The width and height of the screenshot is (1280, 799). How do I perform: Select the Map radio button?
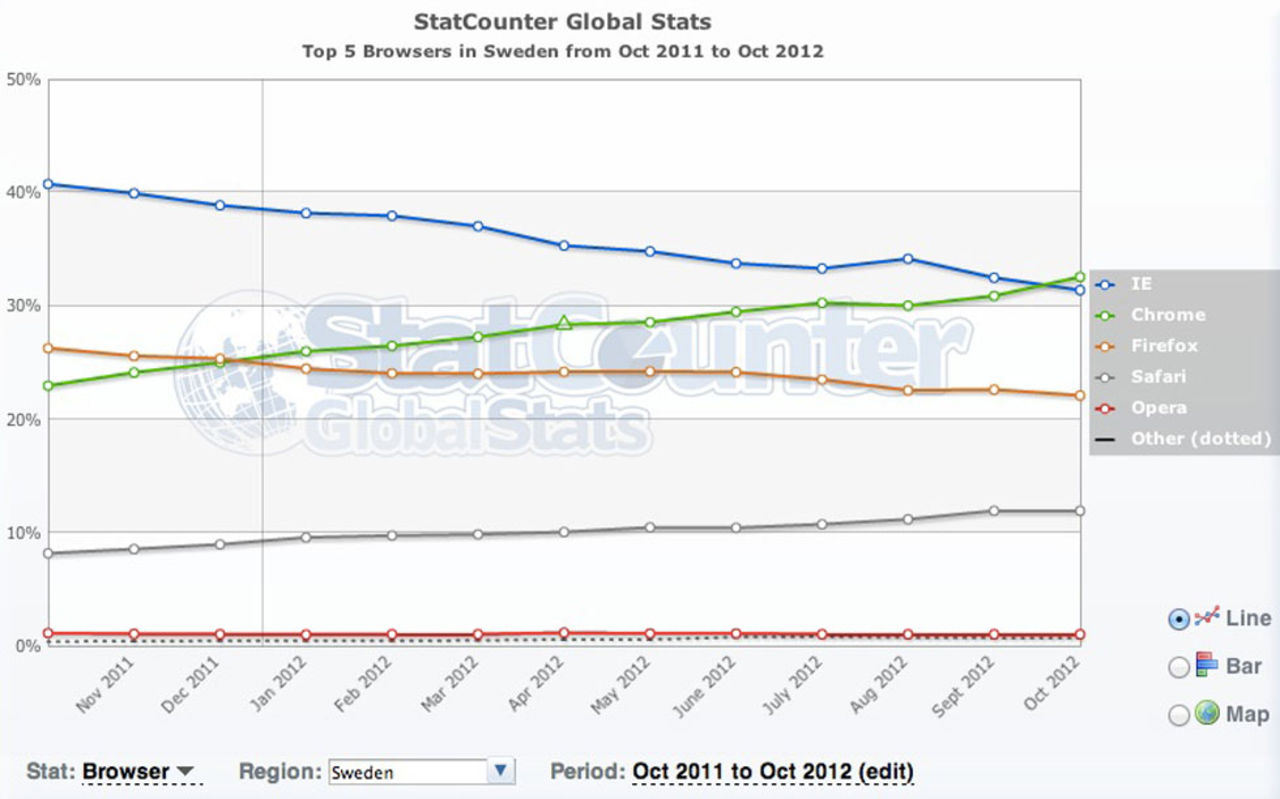click(x=1180, y=715)
